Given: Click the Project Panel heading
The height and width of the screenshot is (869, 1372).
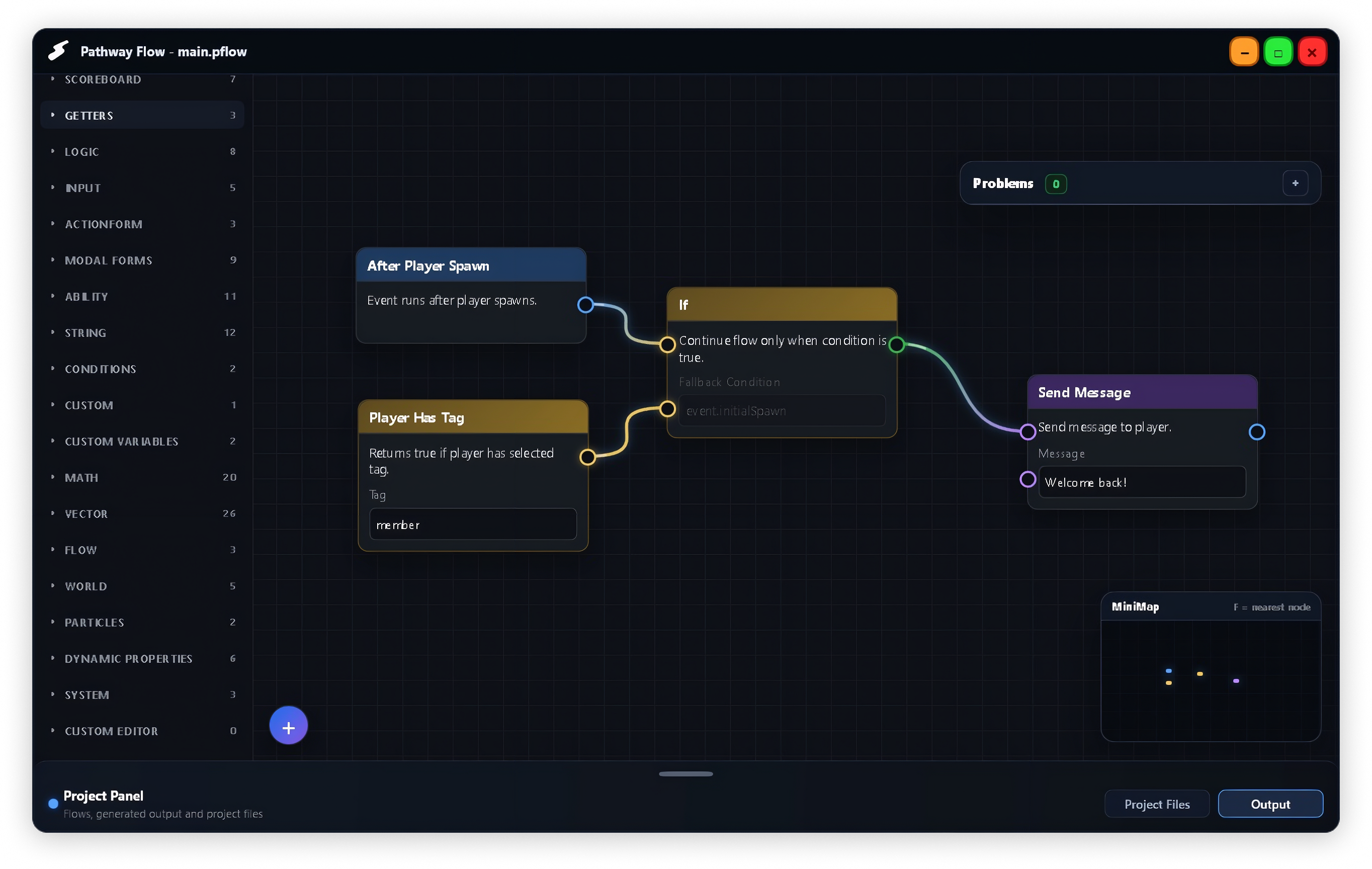Looking at the screenshot, I should (x=103, y=796).
